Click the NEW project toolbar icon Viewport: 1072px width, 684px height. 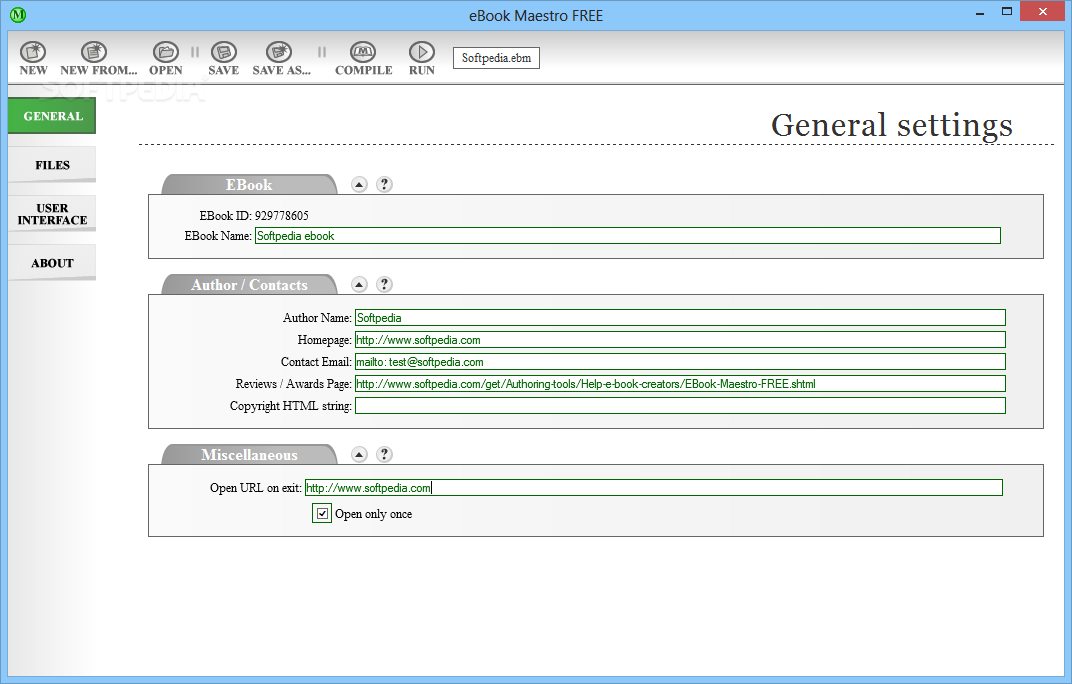(x=33, y=52)
